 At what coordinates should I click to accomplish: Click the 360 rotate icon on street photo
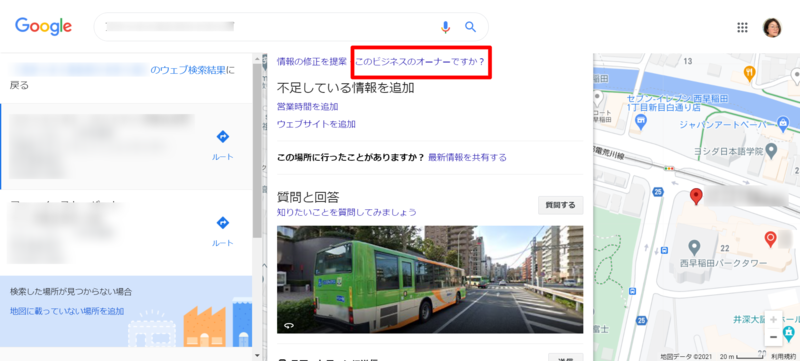tap(288, 325)
